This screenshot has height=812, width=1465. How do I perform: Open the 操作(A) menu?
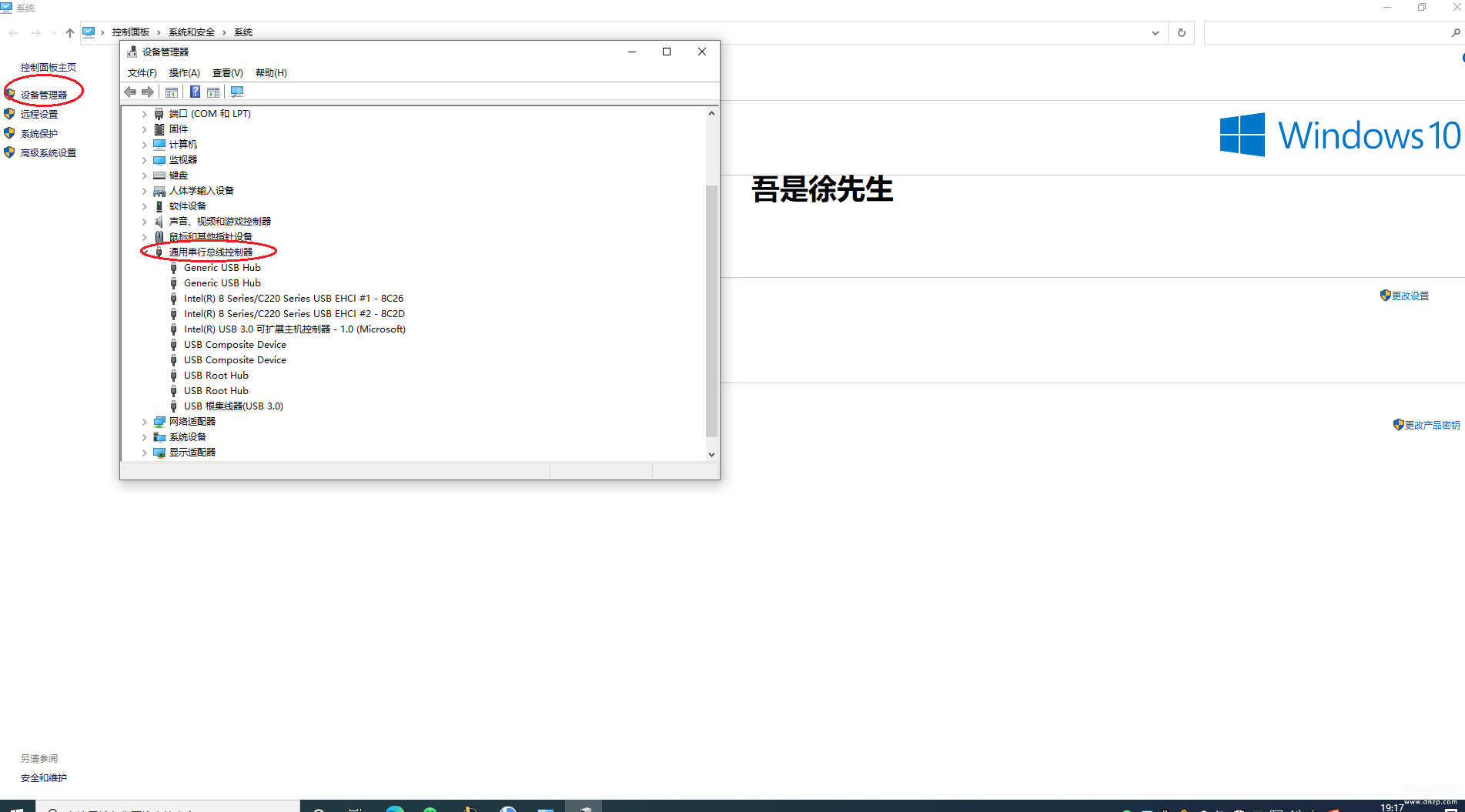[184, 73]
